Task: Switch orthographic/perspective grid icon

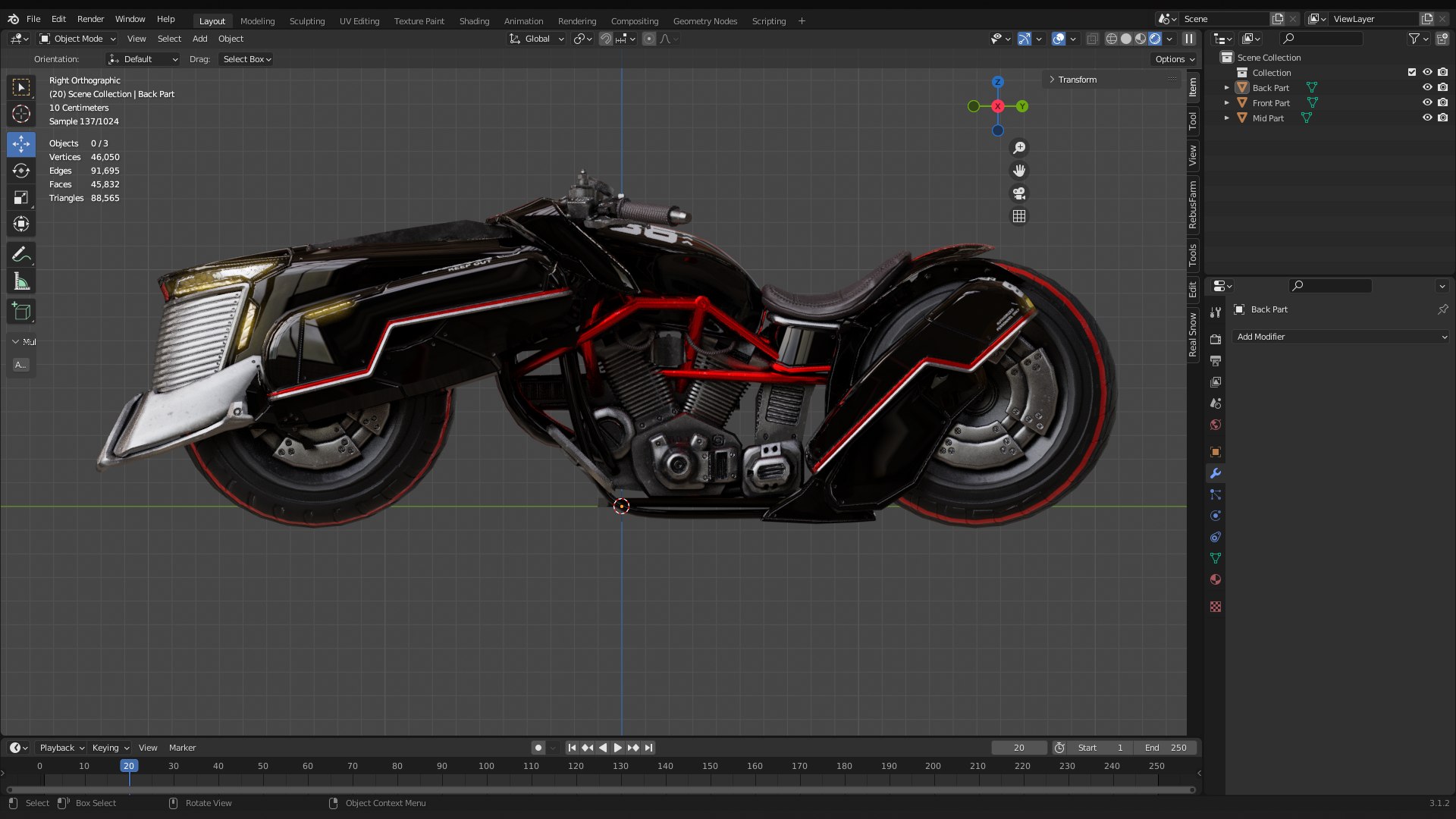Action: [1019, 216]
